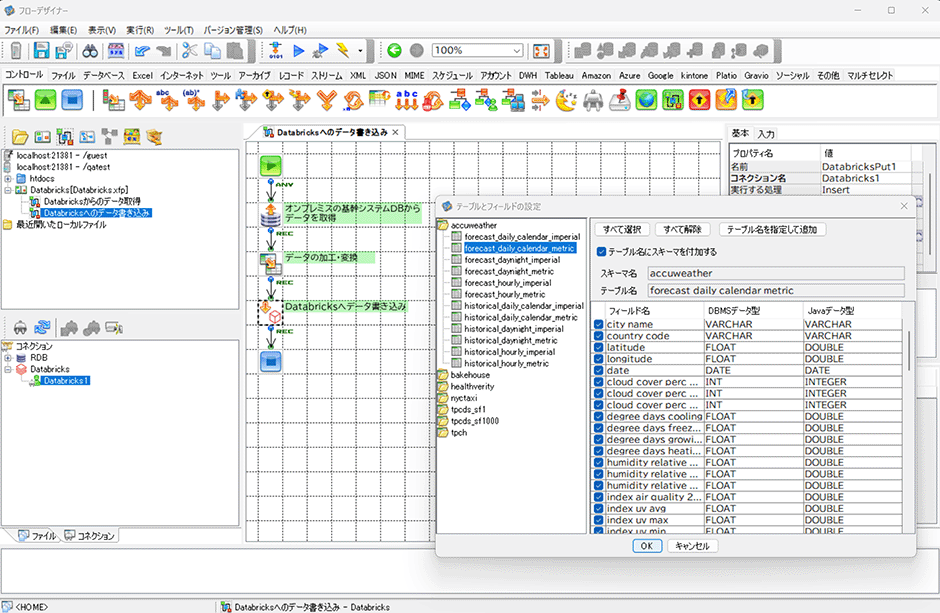Click the fit-to-window icon beside the zoom box
Screen dimensions: 940x613
click(541, 50)
